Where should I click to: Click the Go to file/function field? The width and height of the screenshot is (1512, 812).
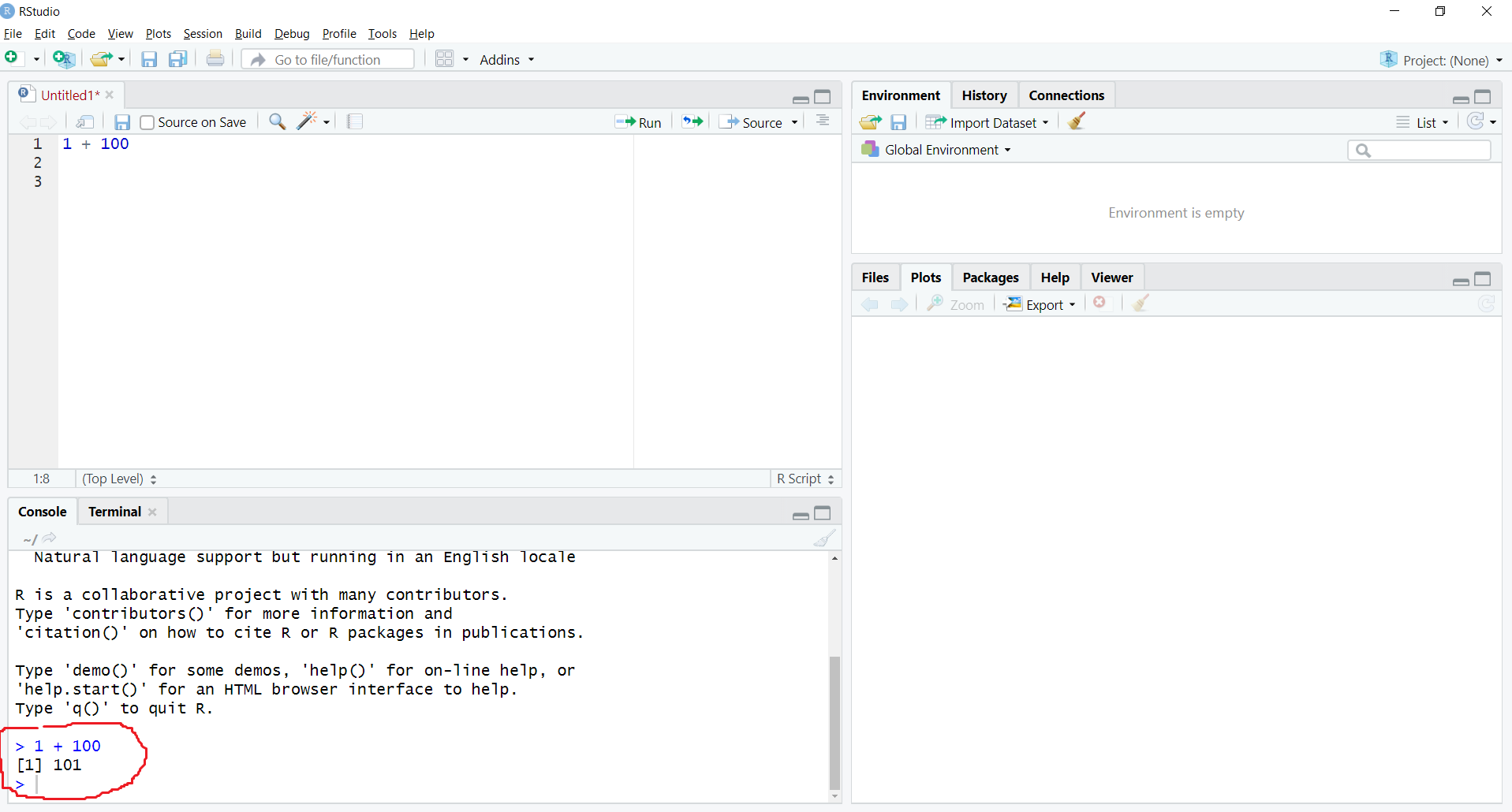coord(328,59)
